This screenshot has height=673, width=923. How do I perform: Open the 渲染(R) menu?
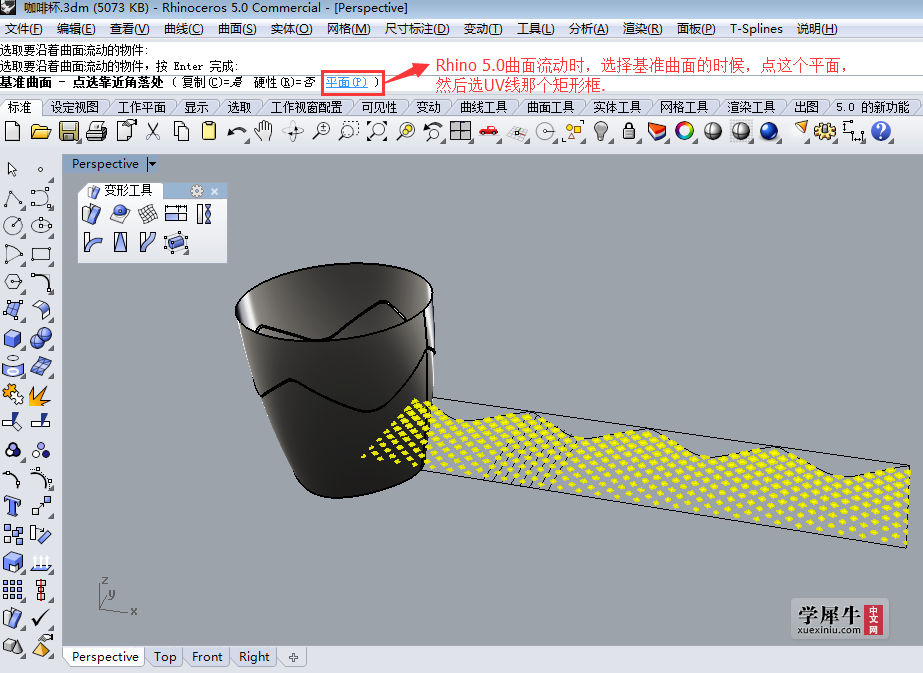tap(642, 29)
